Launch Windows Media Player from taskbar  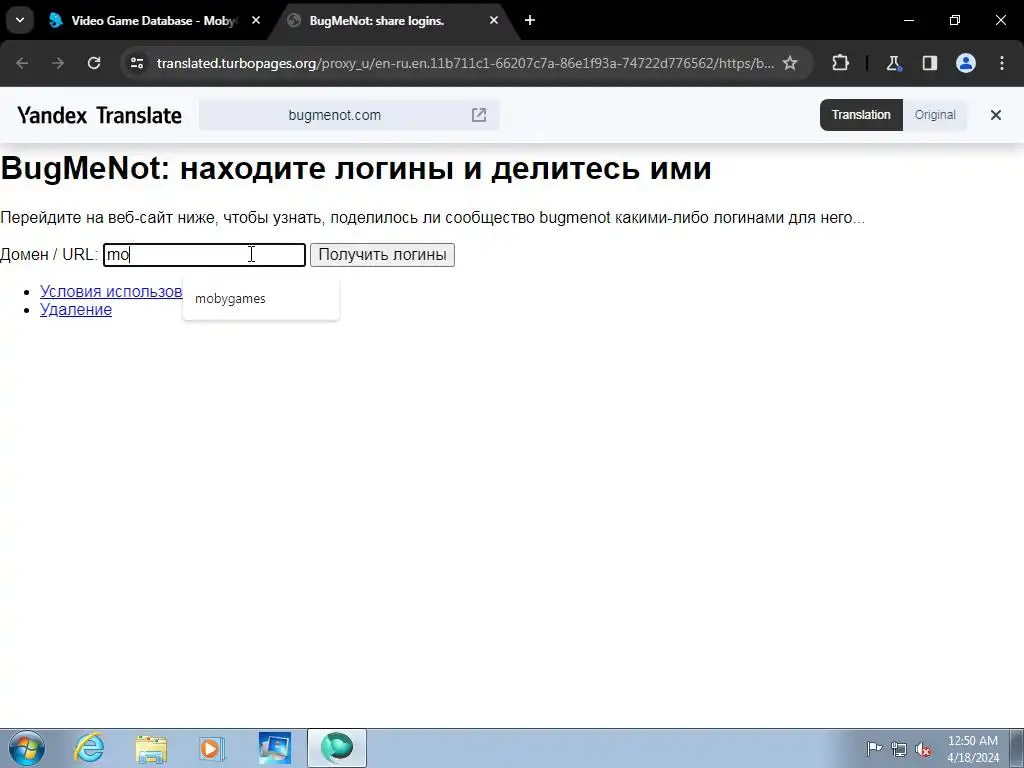(x=212, y=748)
